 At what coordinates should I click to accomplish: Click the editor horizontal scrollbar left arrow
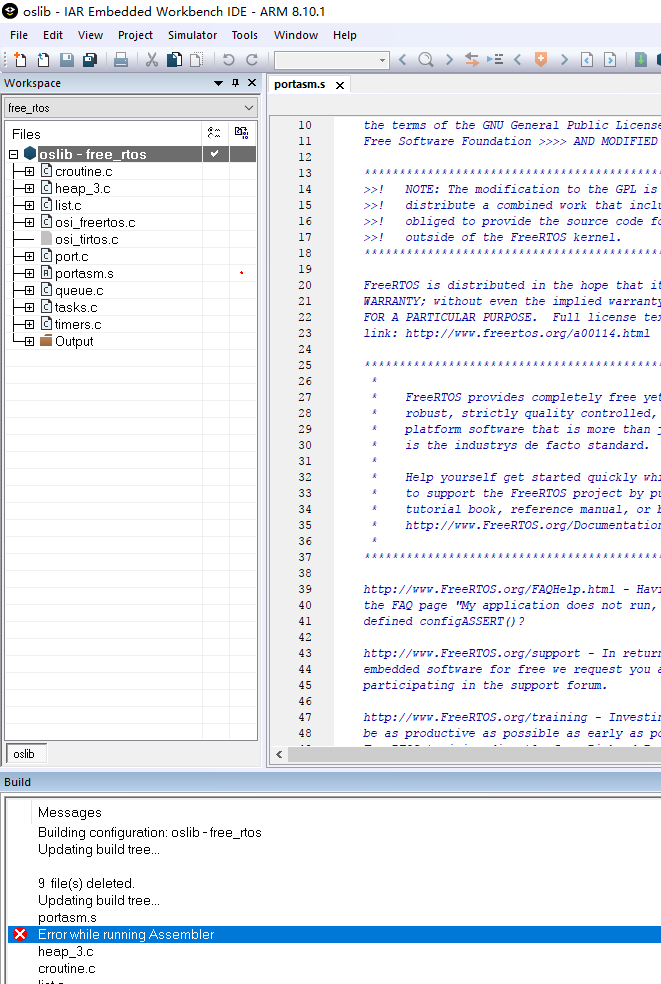point(279,754)
